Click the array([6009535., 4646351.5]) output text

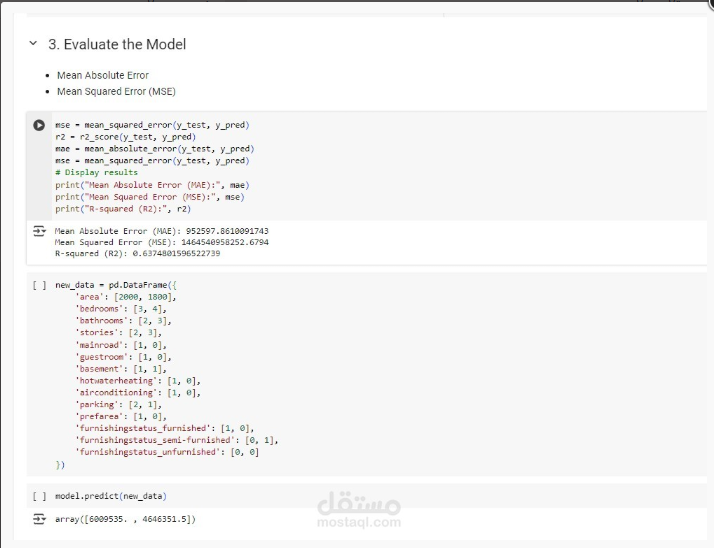pos(125,520)
